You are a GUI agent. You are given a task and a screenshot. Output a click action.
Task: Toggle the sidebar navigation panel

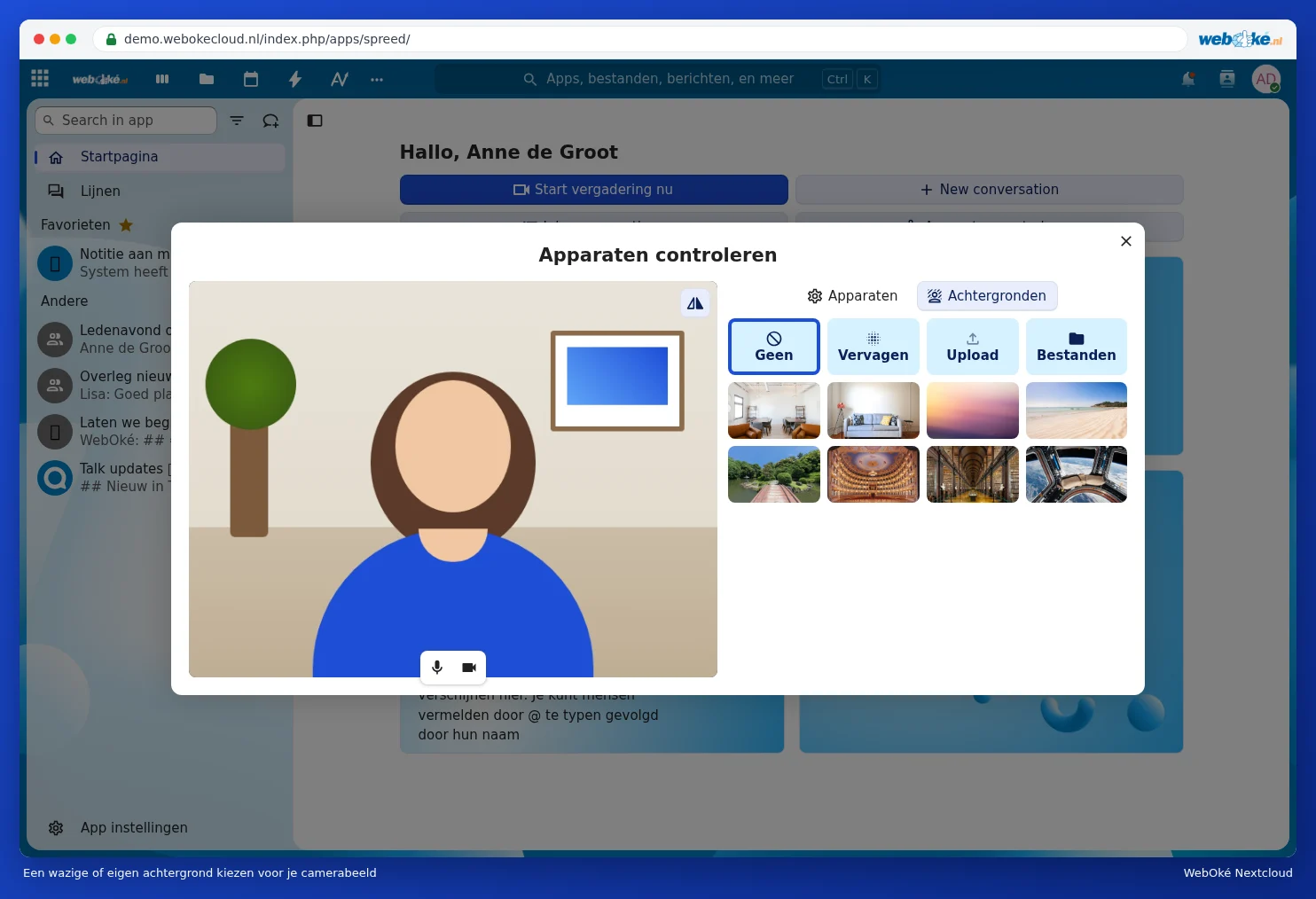(x=315, y=121)
